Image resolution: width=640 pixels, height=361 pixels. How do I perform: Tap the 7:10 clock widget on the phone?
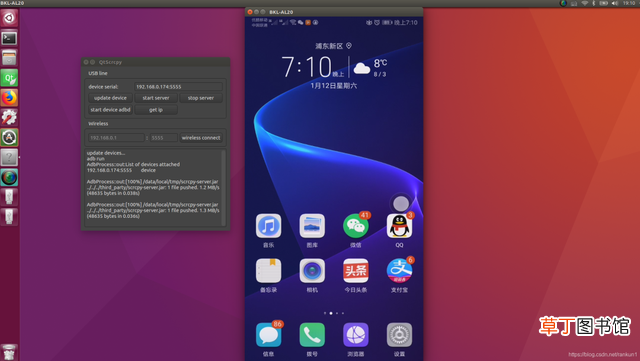coord(307,67)
